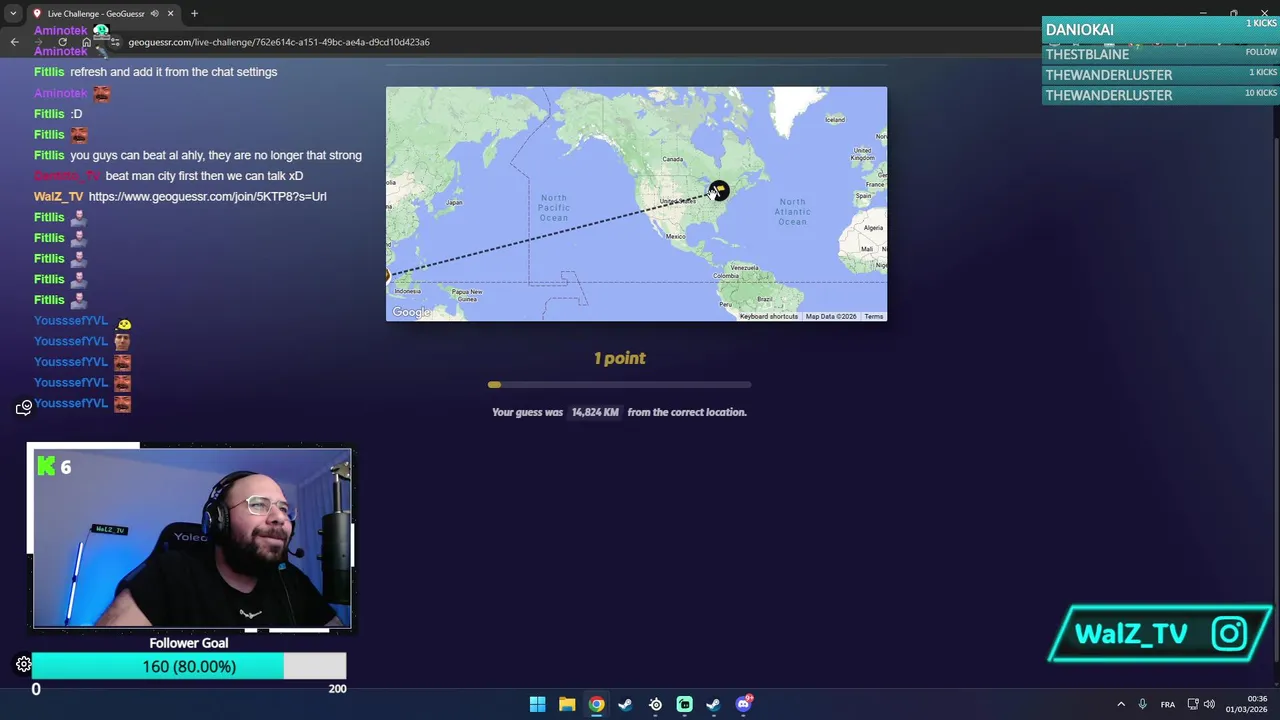The height and width of the screenshot is (720, 1280).
Task: Click the Google logo on the map
Action: (x=411, y=313)
